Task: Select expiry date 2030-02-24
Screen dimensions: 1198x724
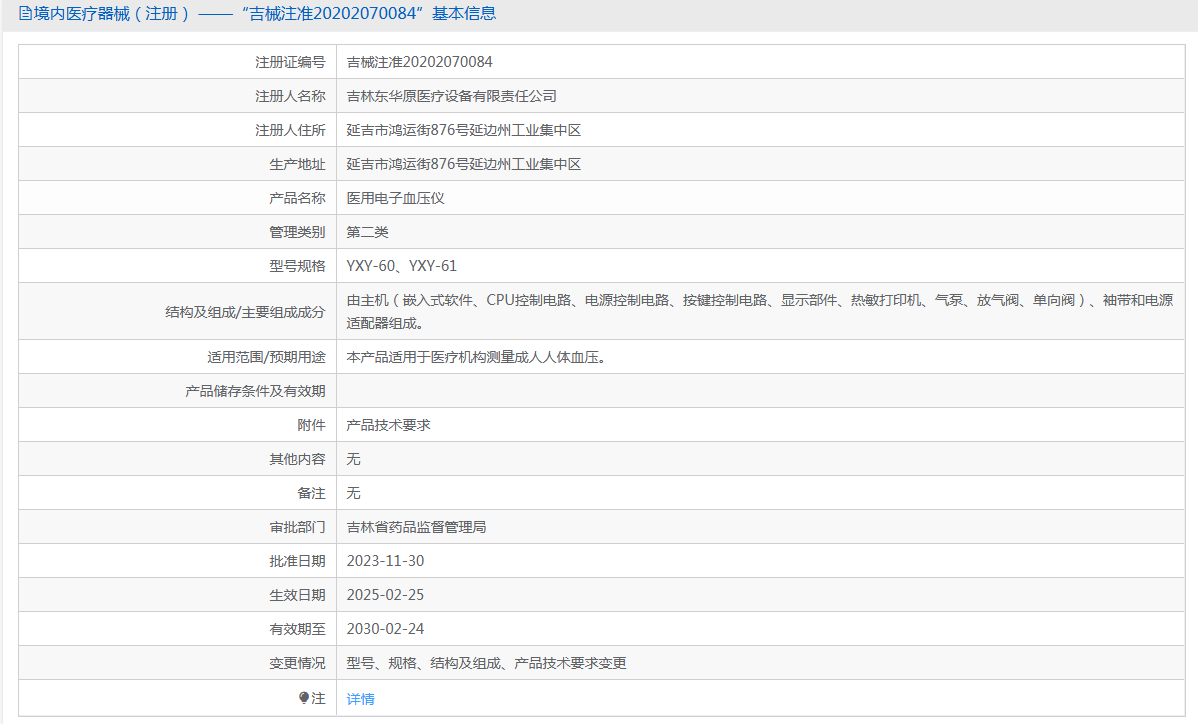Action: (385, 629)
